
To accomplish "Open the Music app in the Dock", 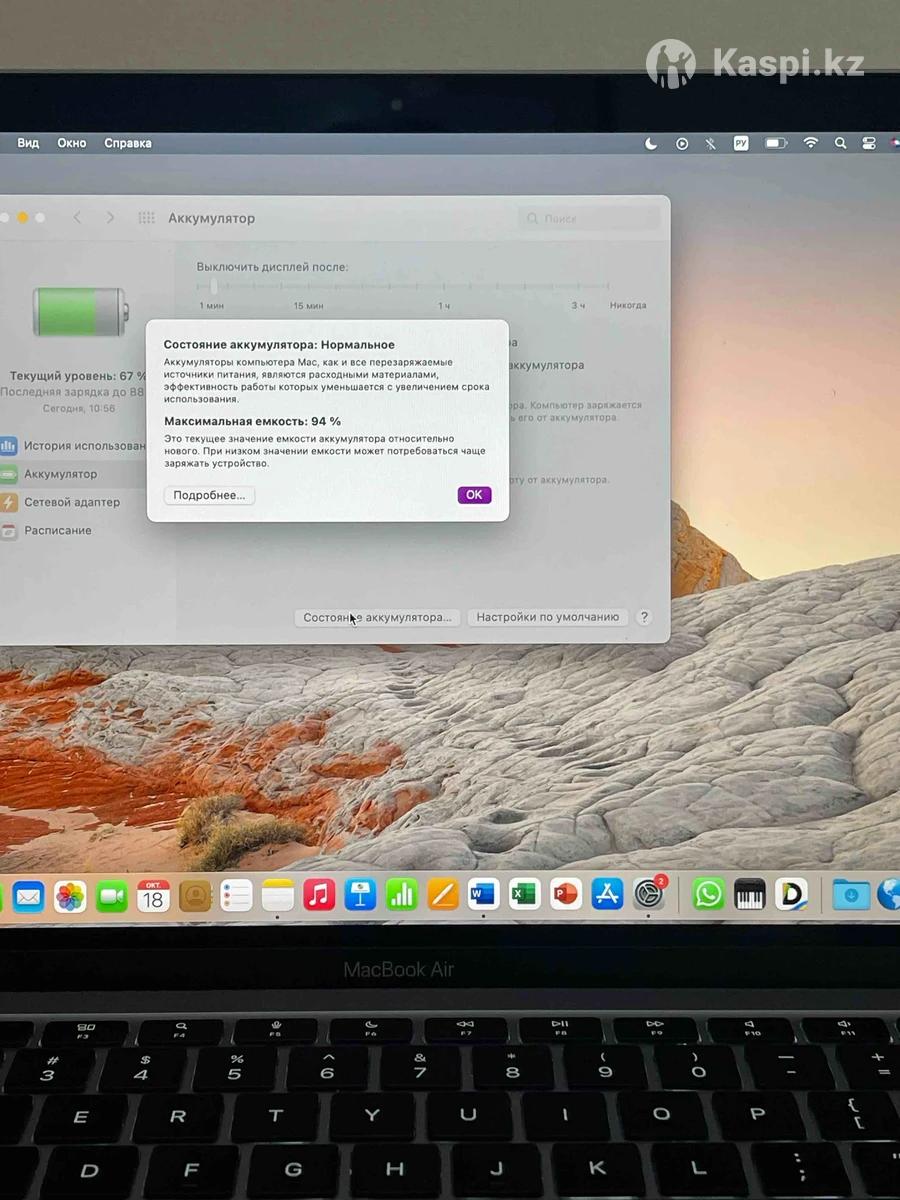I will (x=319, y=894).
